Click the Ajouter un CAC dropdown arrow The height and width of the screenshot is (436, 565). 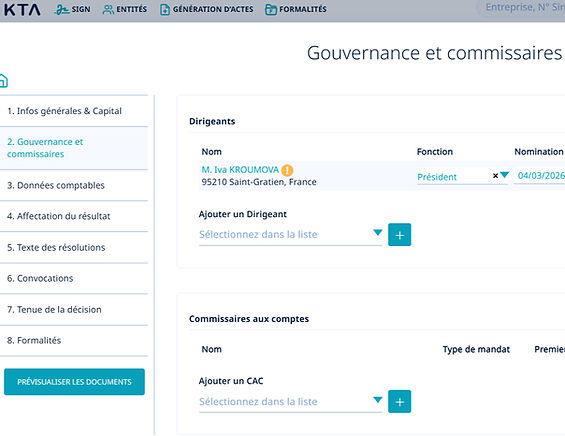click(x=378, y=400)
